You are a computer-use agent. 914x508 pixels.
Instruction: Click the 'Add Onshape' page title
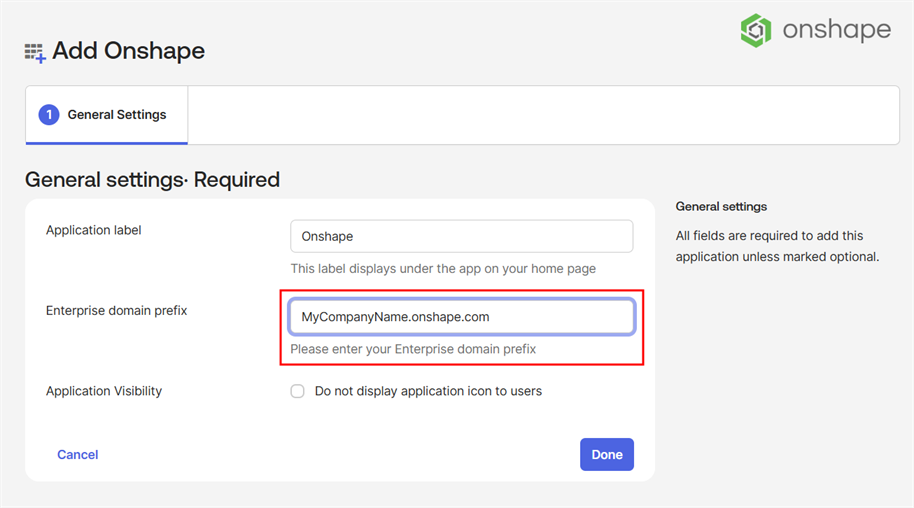coord(128,51)
